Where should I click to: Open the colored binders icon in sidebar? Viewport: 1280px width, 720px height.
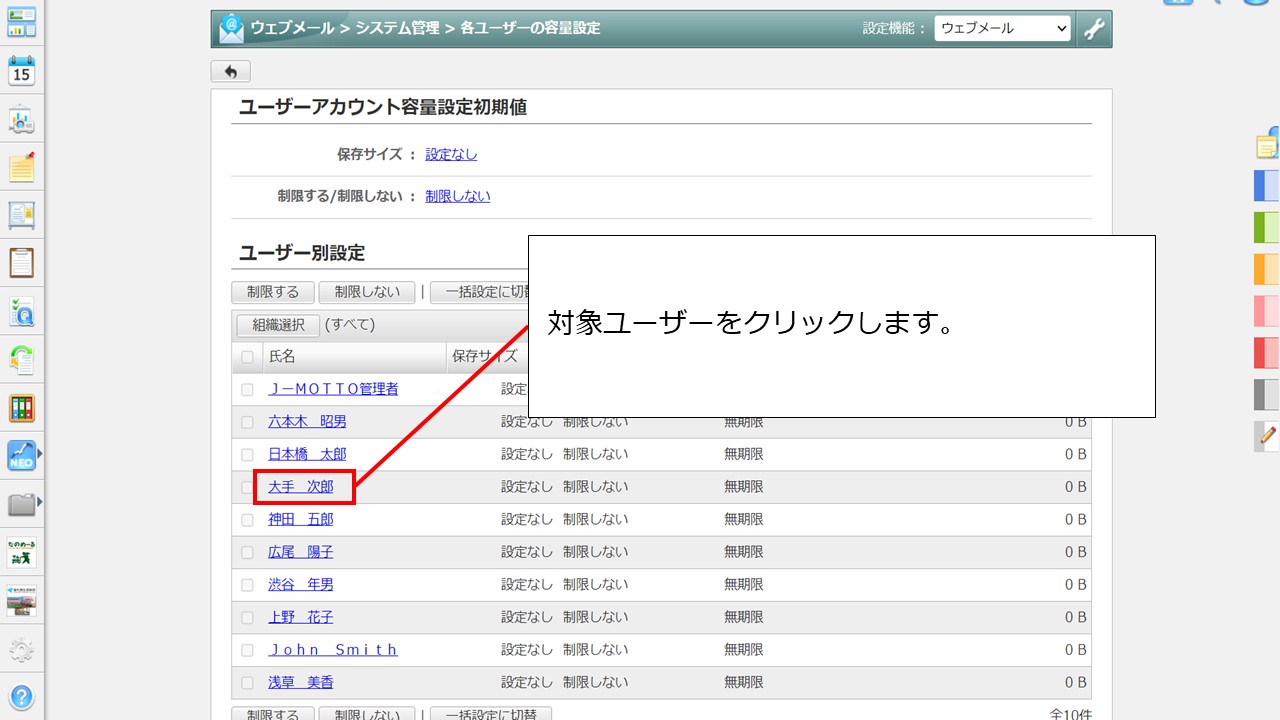pyautogui.click(x=21, y=408)
